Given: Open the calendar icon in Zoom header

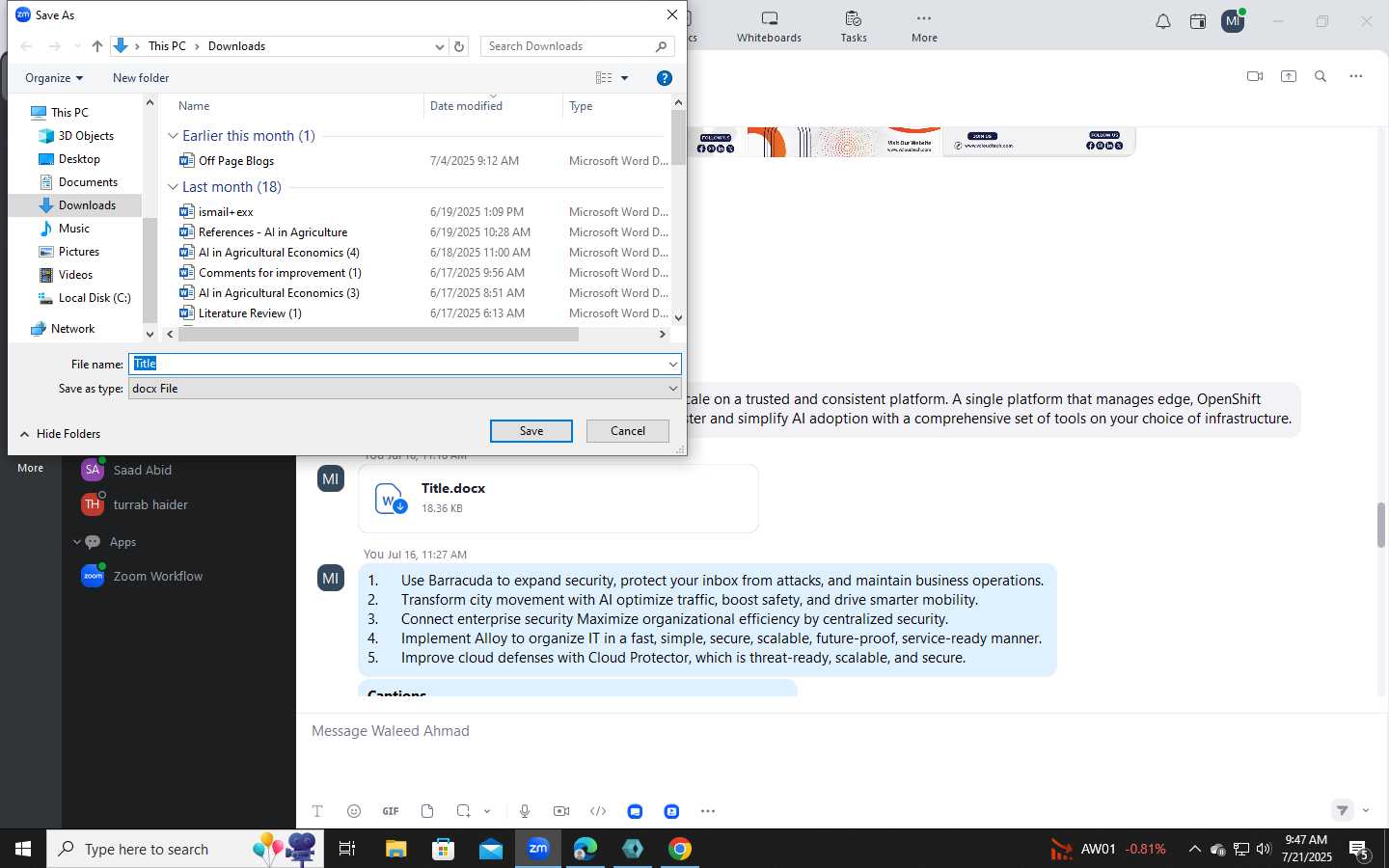Looking at the screenshot, I should 1198,21.
